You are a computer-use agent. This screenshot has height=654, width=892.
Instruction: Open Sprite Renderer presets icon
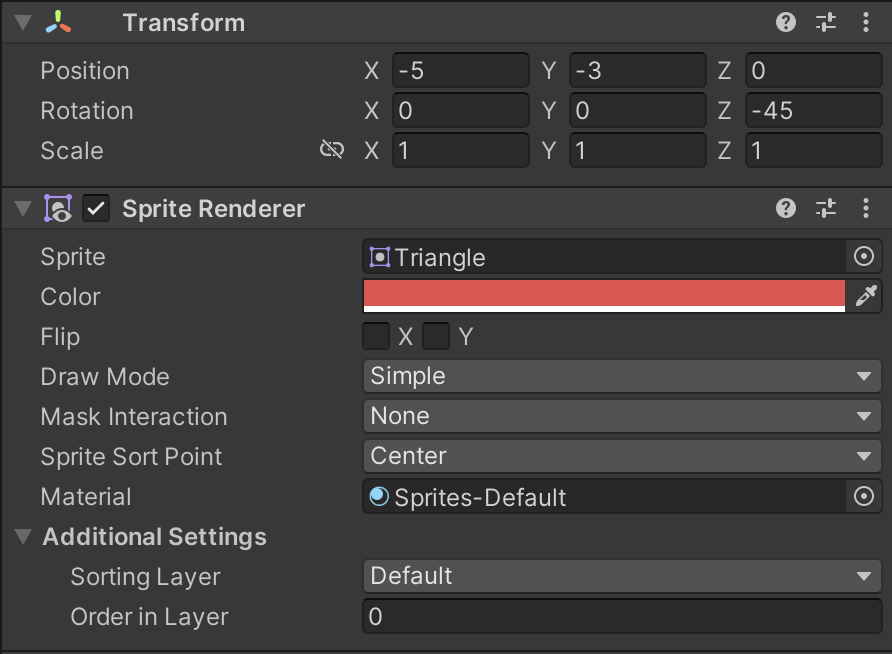click(x=826, y=208)
